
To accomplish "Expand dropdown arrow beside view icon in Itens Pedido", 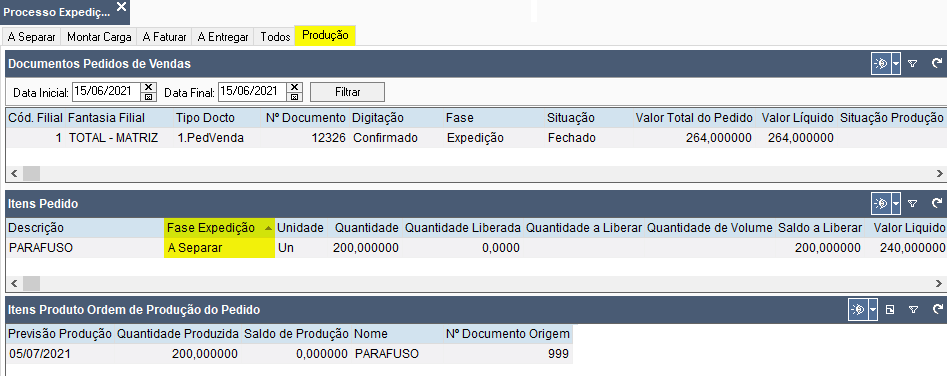I will pyautogui.click(x=896, y=203).
